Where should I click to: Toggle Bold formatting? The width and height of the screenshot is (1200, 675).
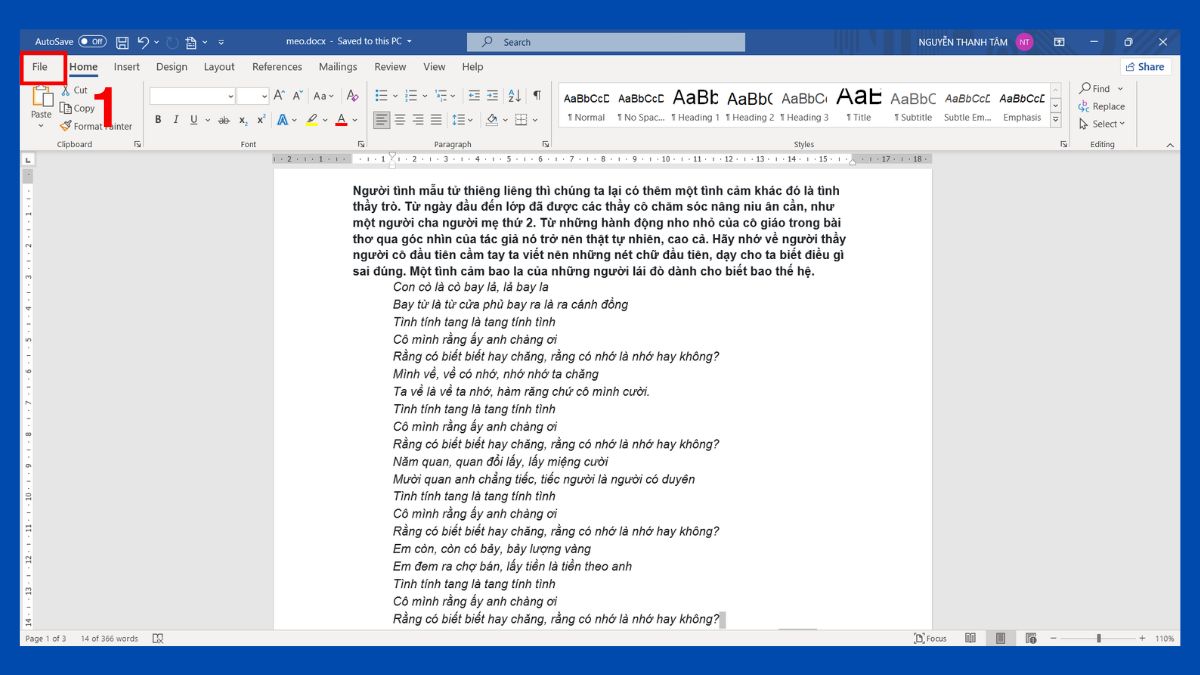158,119
